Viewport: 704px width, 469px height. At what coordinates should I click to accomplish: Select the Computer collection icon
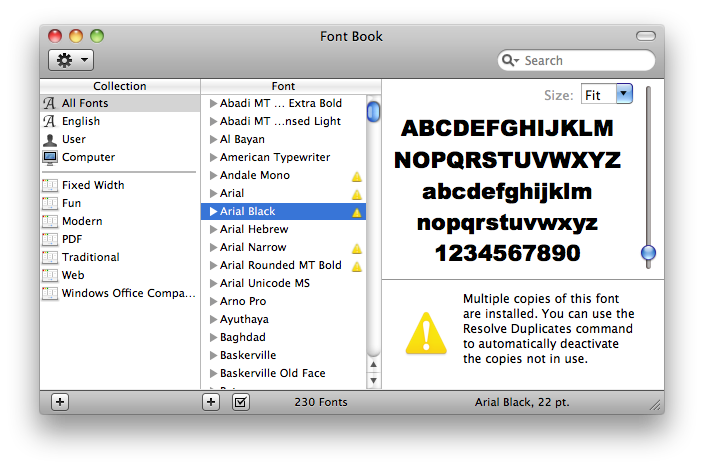(50, 157)
